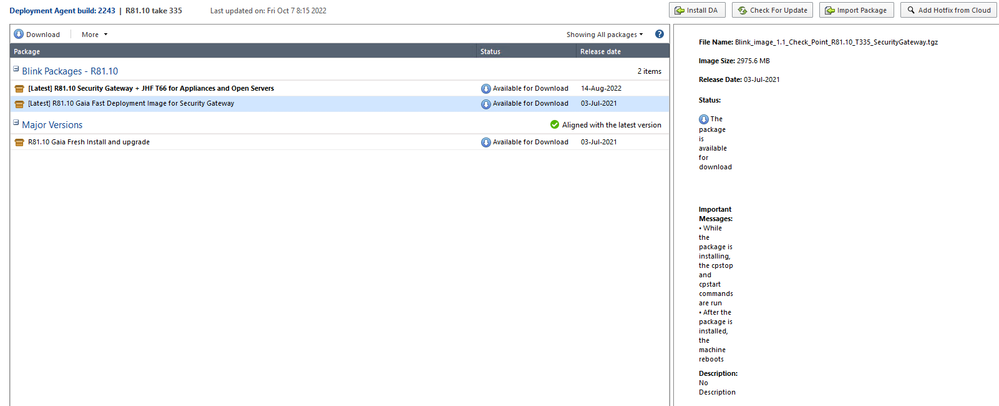Collapse the Major Versions group

coord(16,122)
